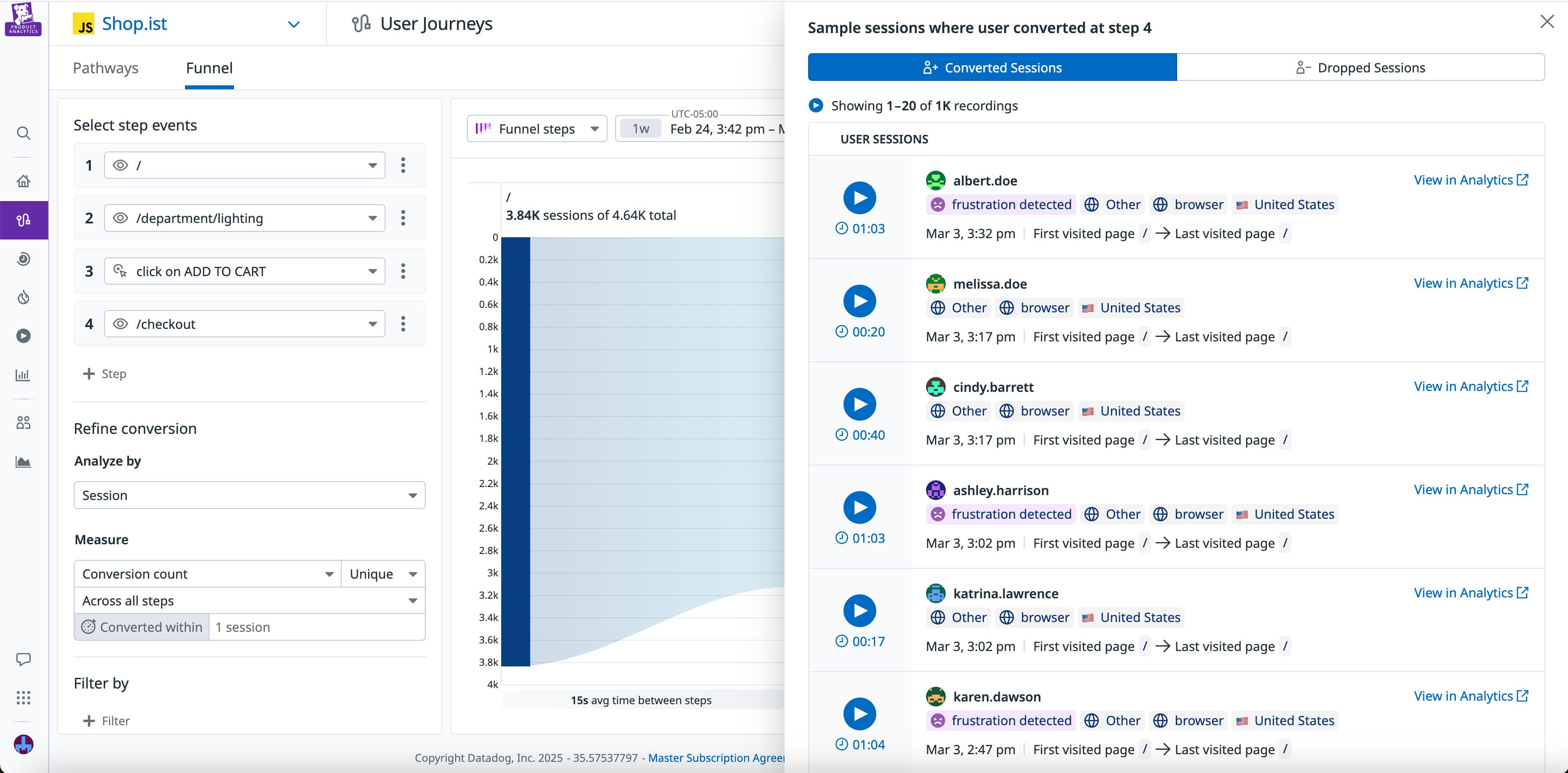Open the home icon in sidebar
The height and width of the screenshot is (773, 1568).
23,181
